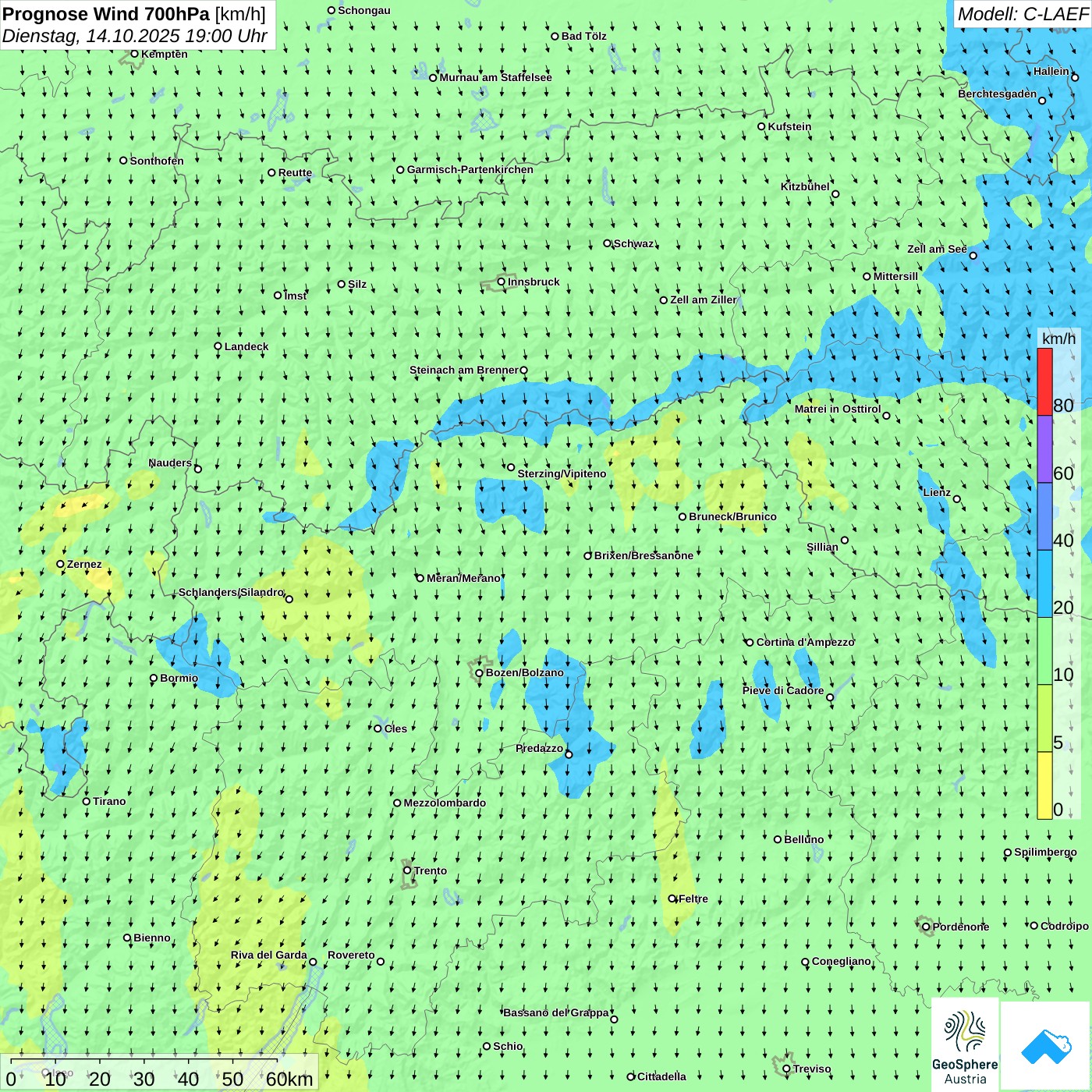Click the Bozen/Bolzano city marker
Screen dimensions: 1092x1092
[479, 673]
